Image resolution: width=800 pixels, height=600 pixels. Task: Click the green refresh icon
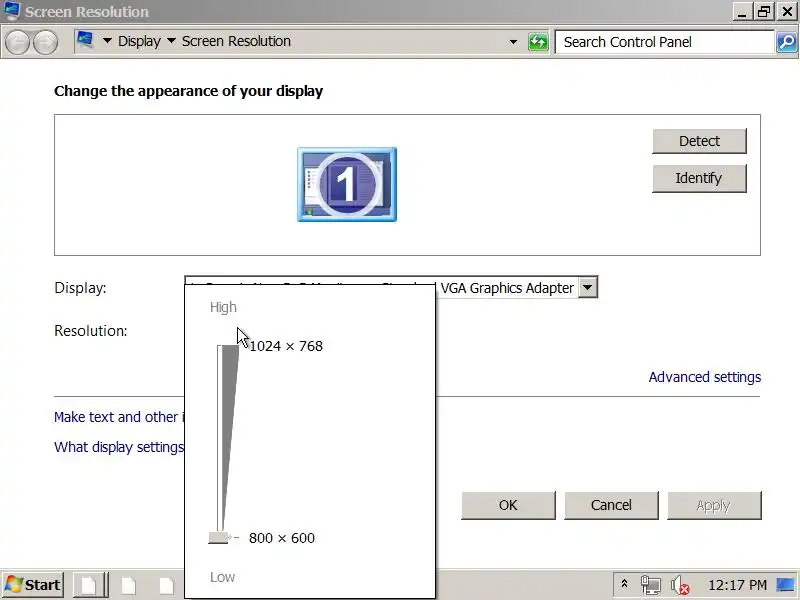(x=538, y=42)
